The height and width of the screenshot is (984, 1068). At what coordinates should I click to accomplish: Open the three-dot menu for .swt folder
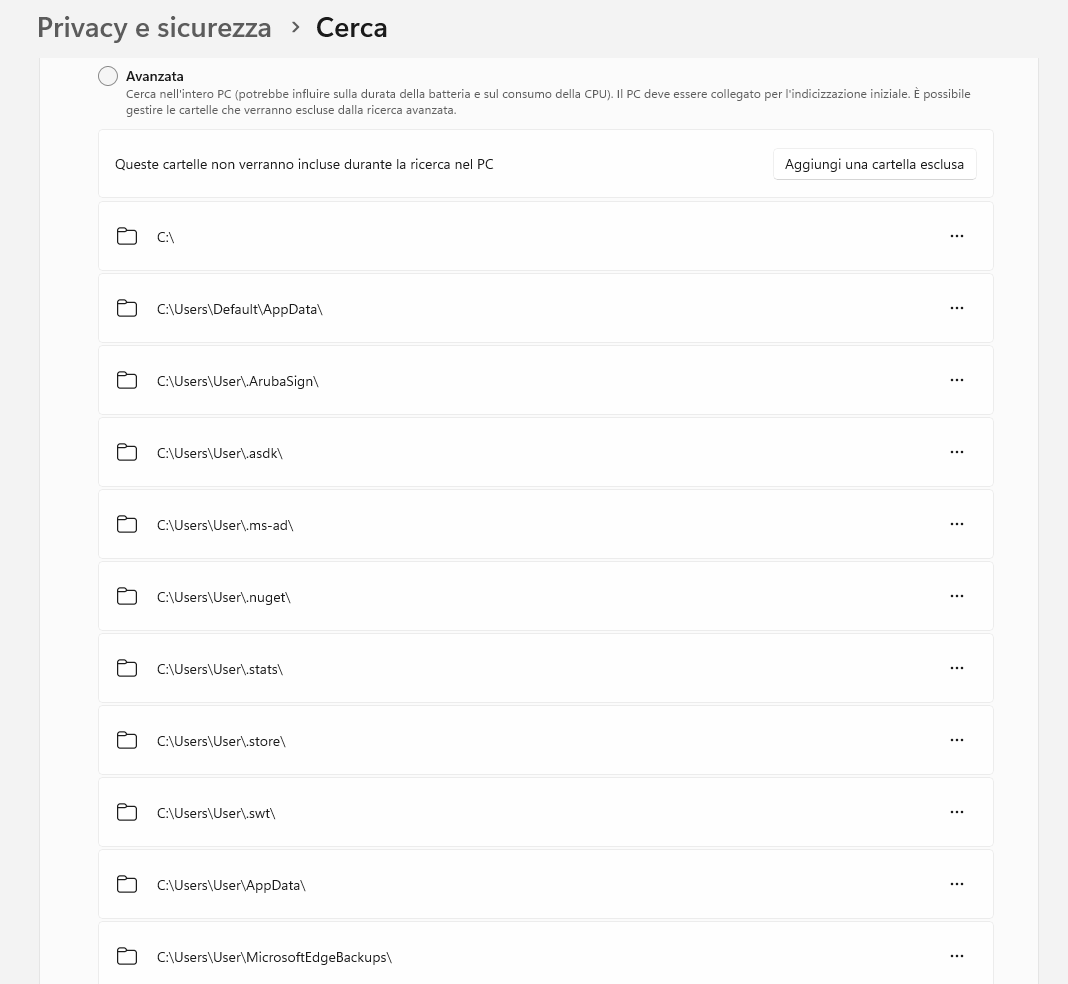pyautogui.click(x=956, y=812)
